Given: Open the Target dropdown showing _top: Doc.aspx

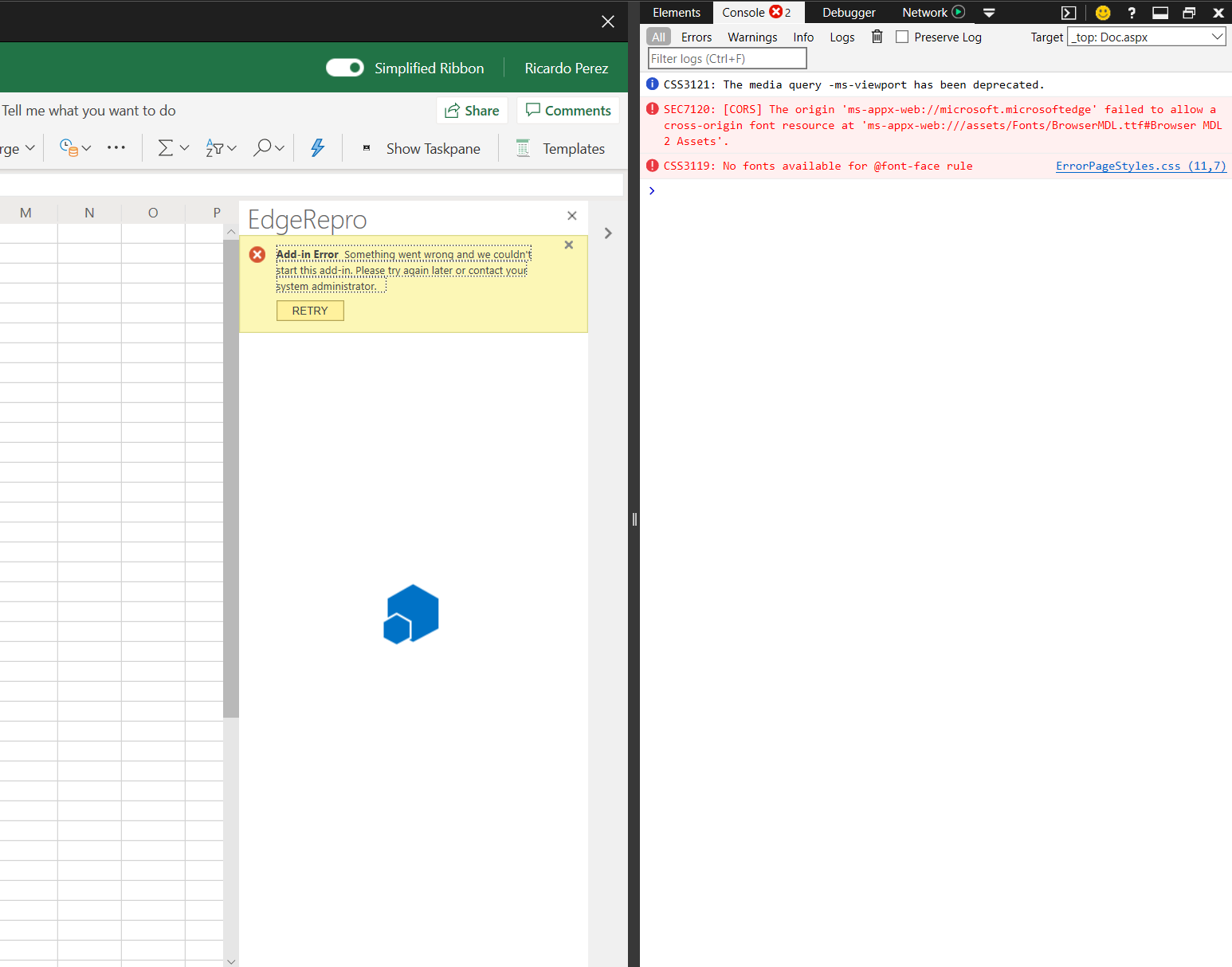Looking at the screenshot, I should tap(1146, 36).
